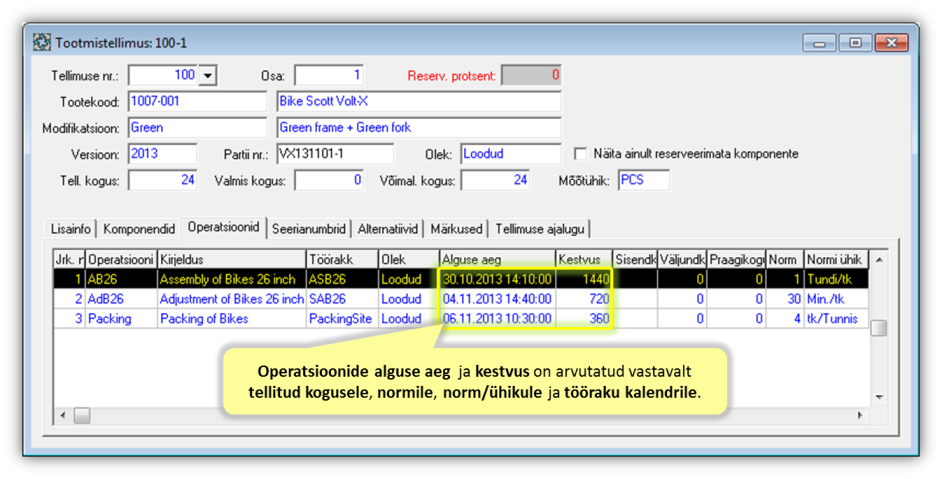Screen dimensions: 942x479
Task: Click the 'Green frame + Green fork' field
Action: (x=419, y=127)
